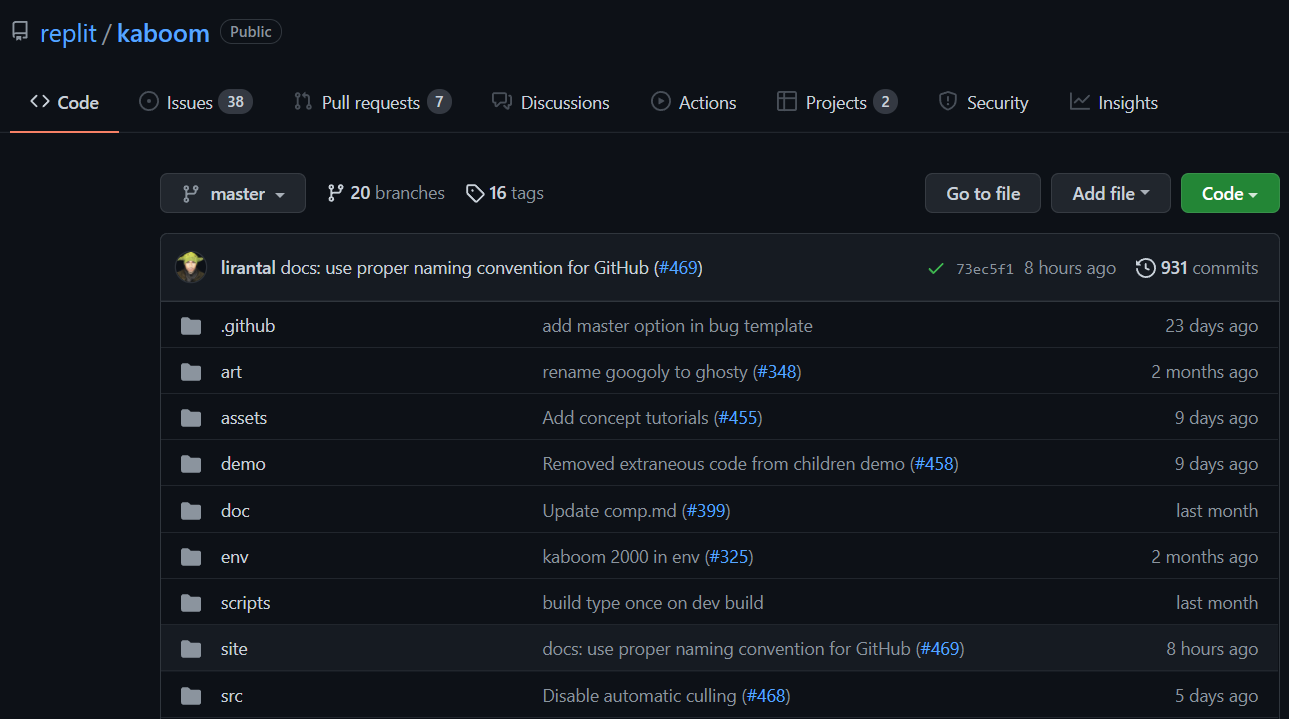Viewport: 1289px width, 719px height.
Task: Open pull request #399 link
Action: [x=706, y=511]
